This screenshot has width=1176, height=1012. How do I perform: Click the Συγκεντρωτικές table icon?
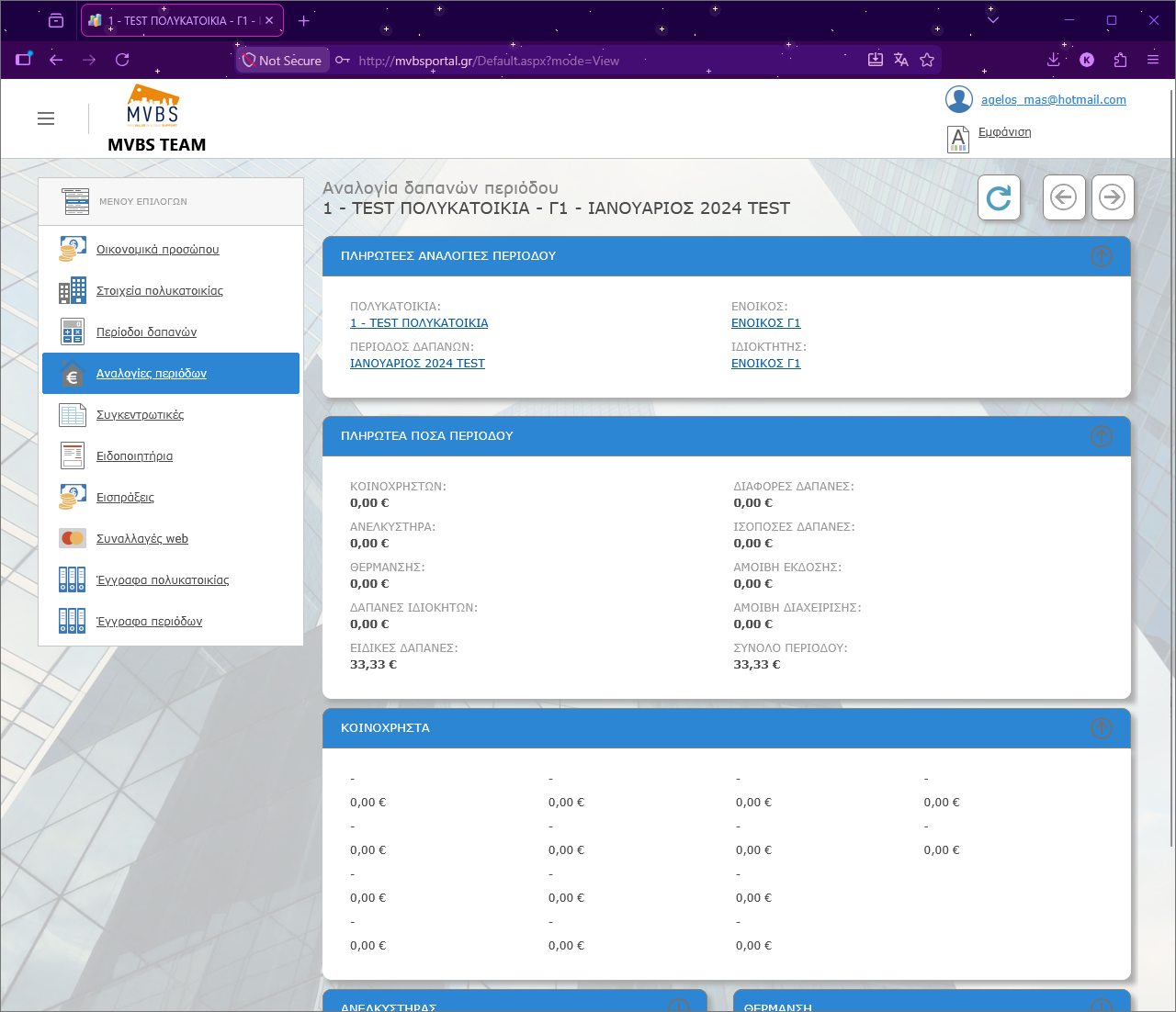[x=73, y=414]
